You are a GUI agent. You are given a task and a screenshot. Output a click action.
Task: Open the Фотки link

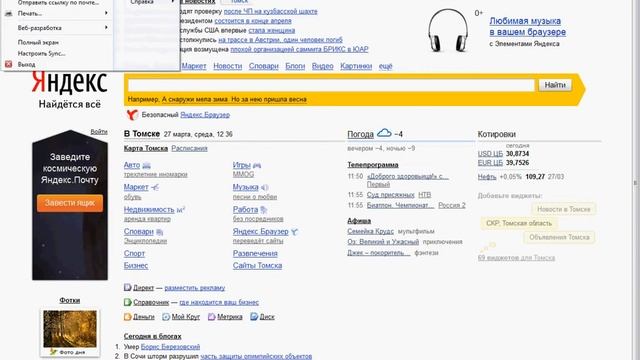pyautogui.click(x=70, y=300)
